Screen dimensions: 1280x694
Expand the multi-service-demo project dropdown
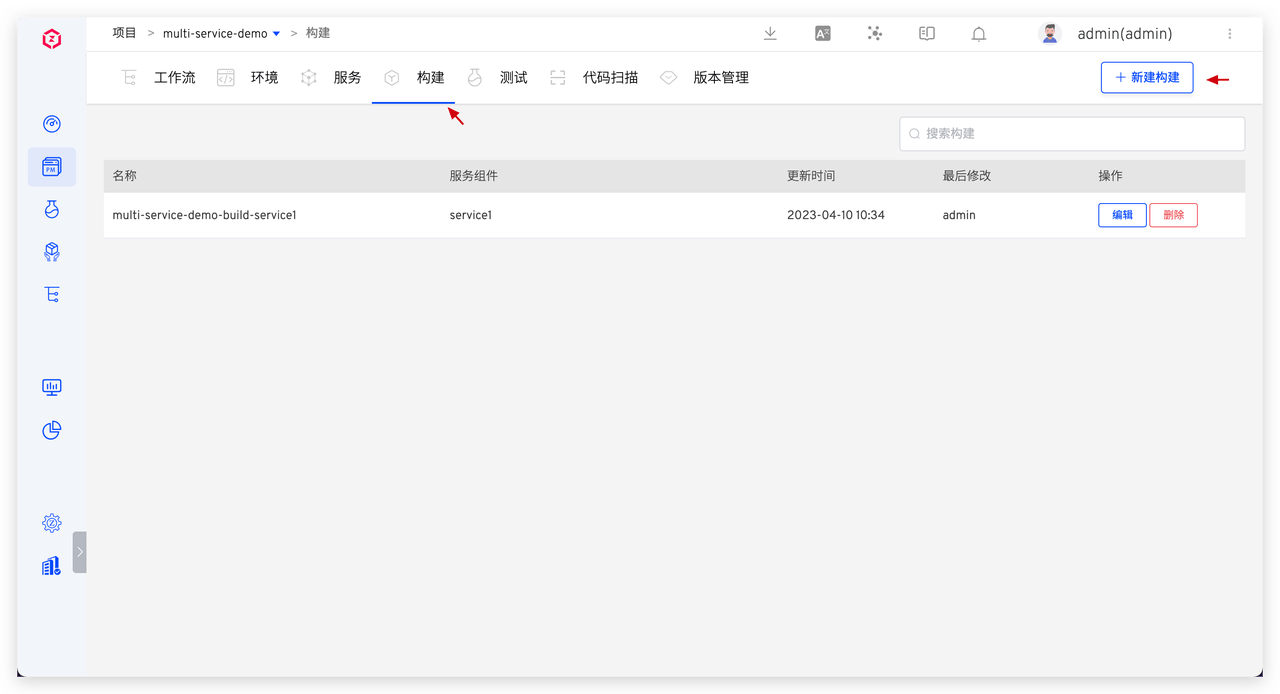pos(276,34)
